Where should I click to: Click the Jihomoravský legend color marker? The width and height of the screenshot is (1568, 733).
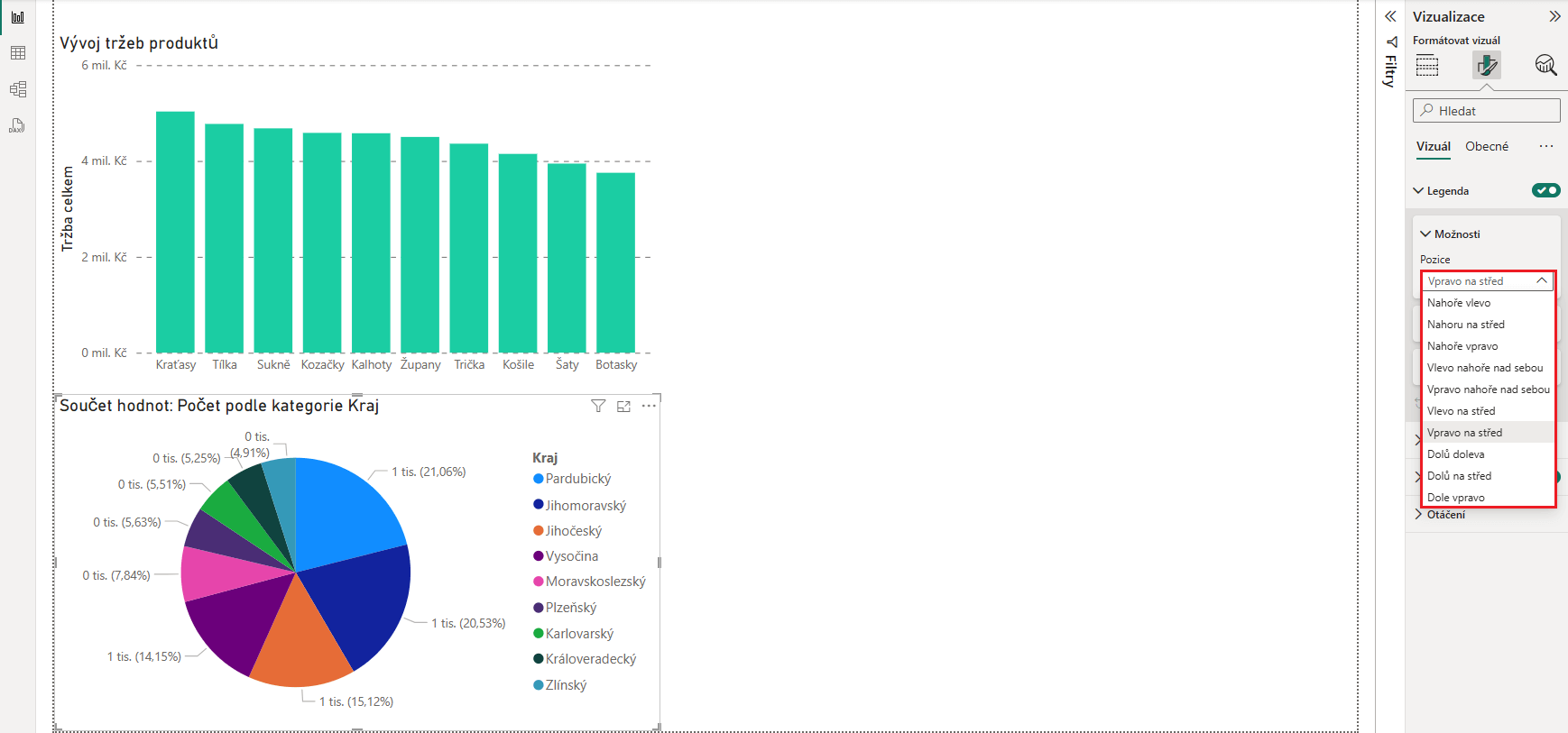pyautogui.click(x=539, y=505)
